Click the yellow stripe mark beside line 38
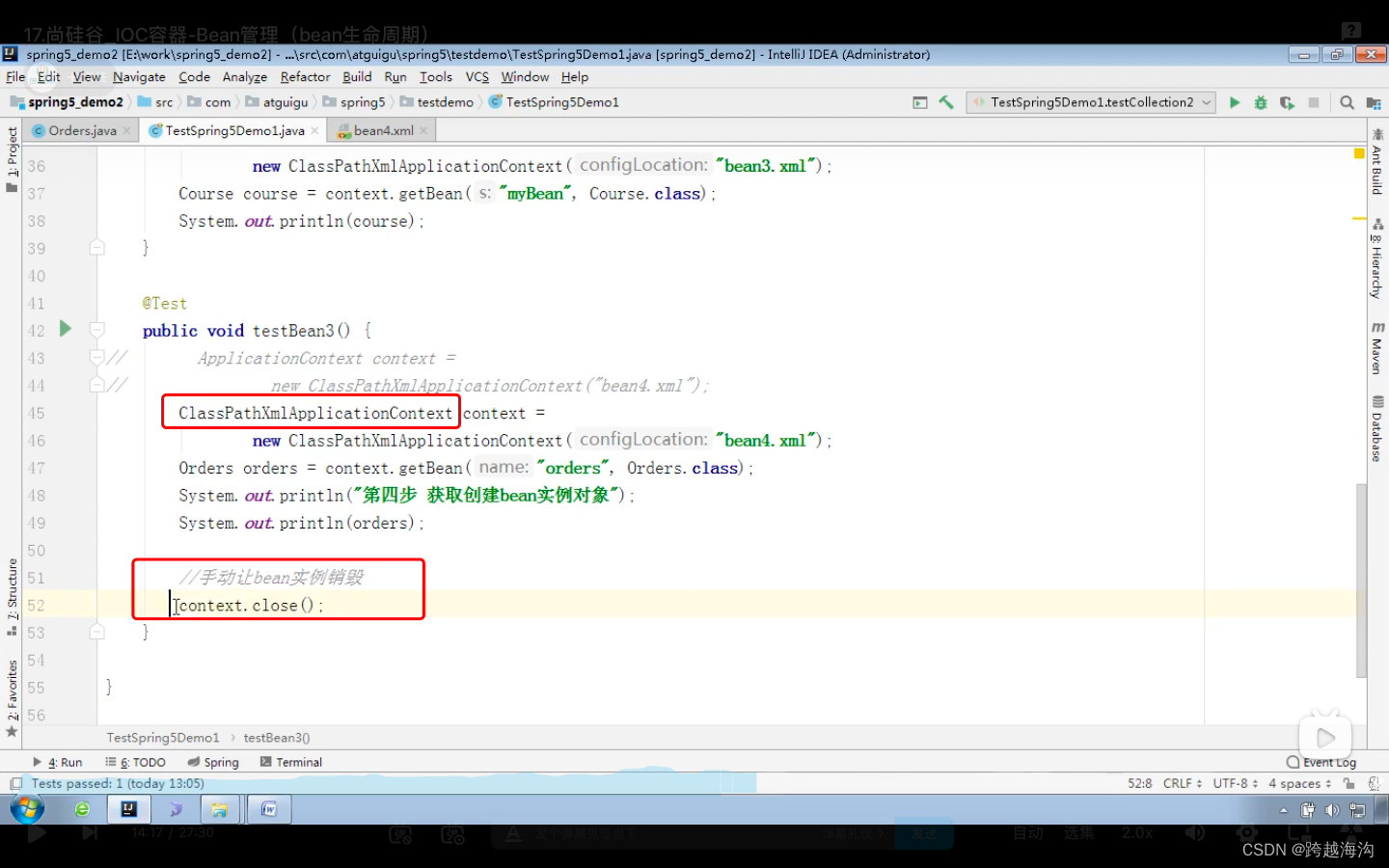Image resolution: width=1389 pixels, height=868 pixels. pyautogui.click(x=1359, y=219)
